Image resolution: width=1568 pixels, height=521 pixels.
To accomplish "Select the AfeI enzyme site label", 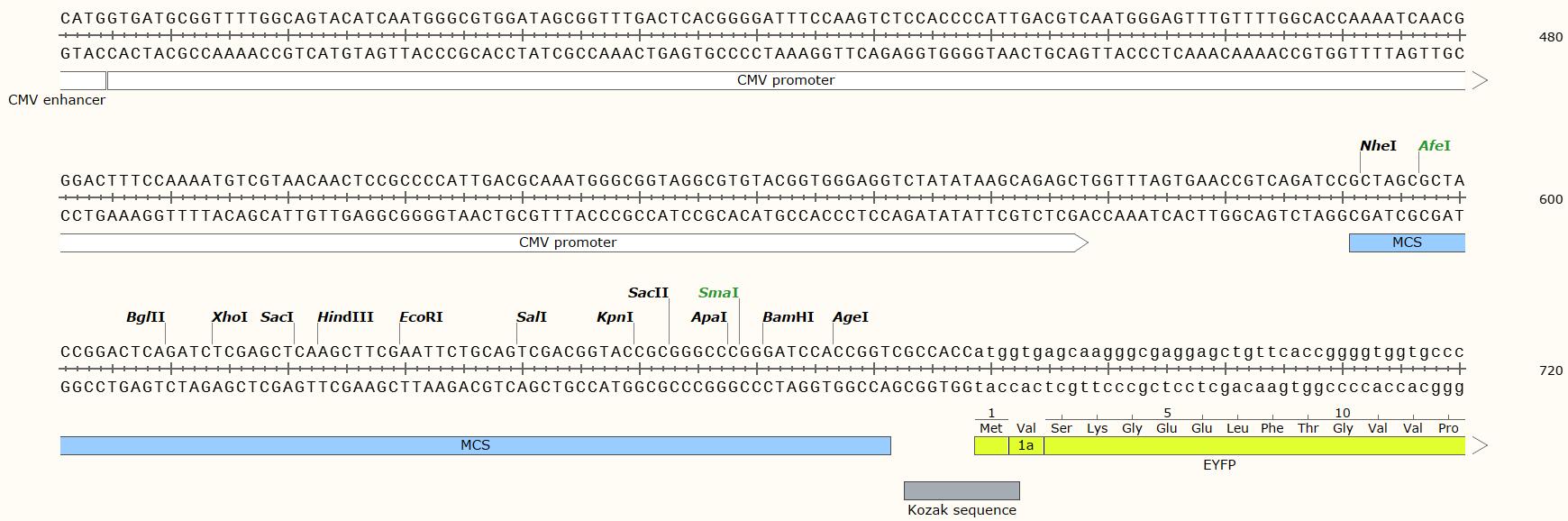I will (1434, 146).
